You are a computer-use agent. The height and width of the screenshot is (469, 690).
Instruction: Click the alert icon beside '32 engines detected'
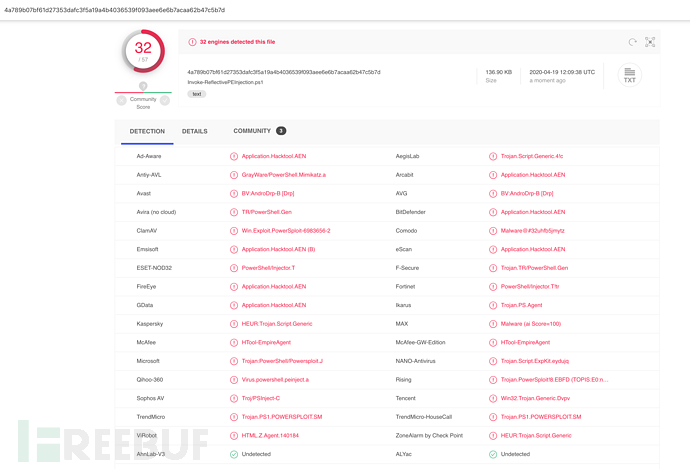point(192,42)
